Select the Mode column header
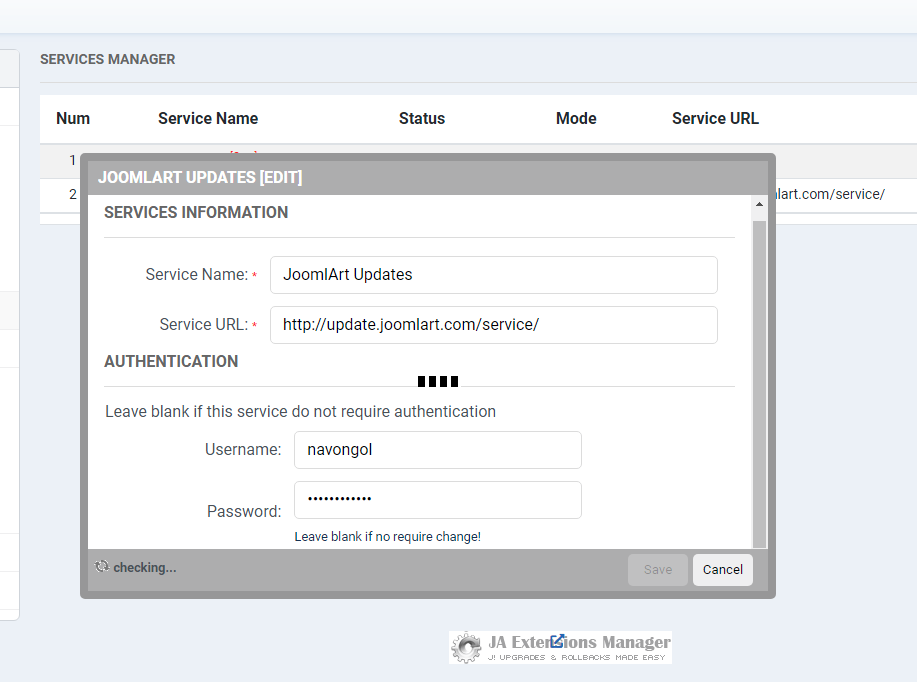This screenshot has height=682, width=917. (x=576, y=118)
